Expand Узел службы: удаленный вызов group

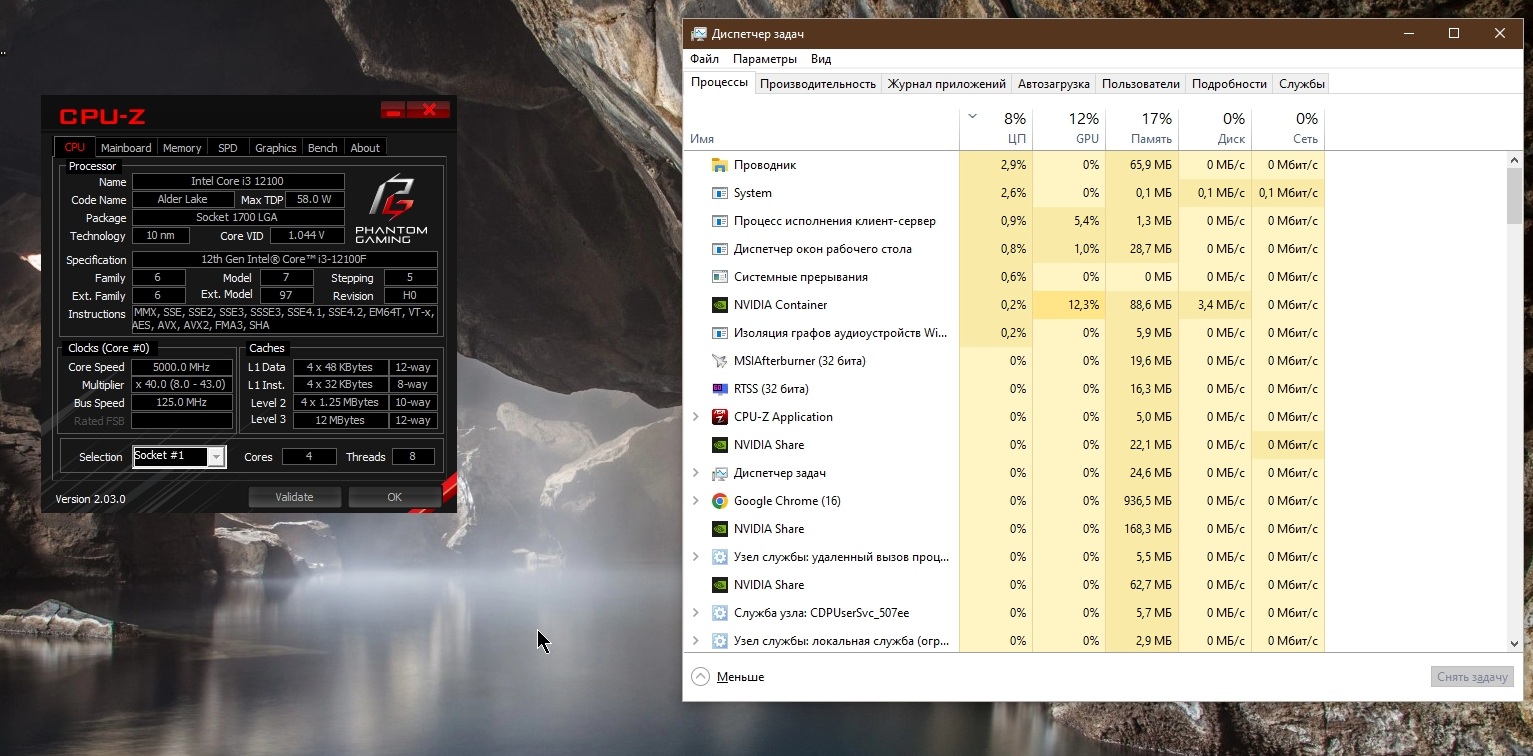(696, 557)
